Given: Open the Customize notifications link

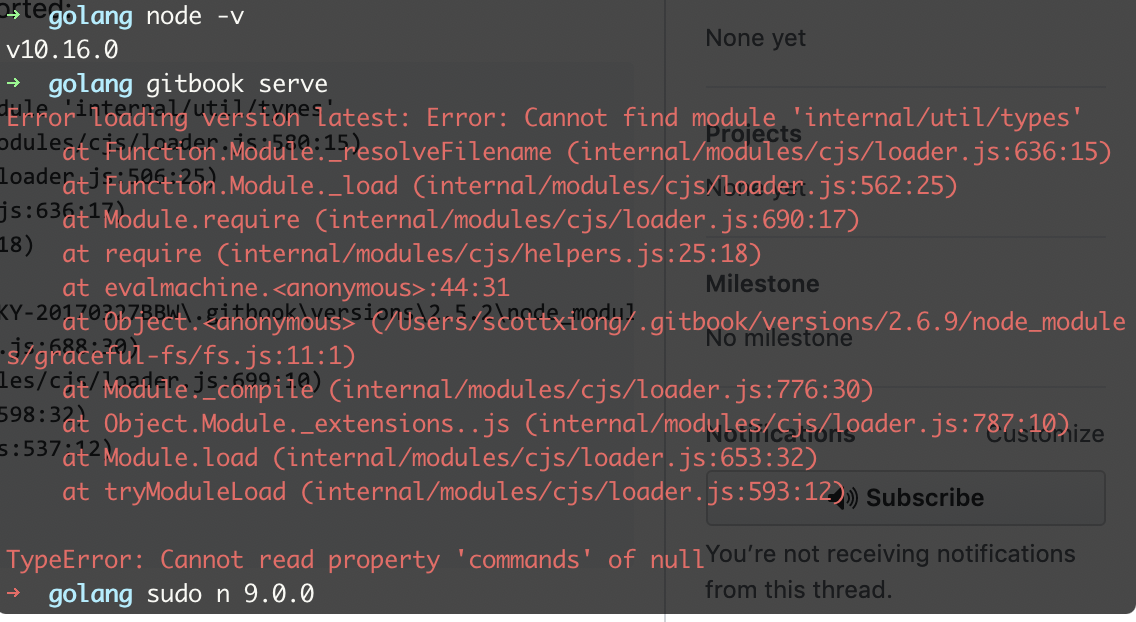Looking at the screenshot, I should (x=1045, y=434).
